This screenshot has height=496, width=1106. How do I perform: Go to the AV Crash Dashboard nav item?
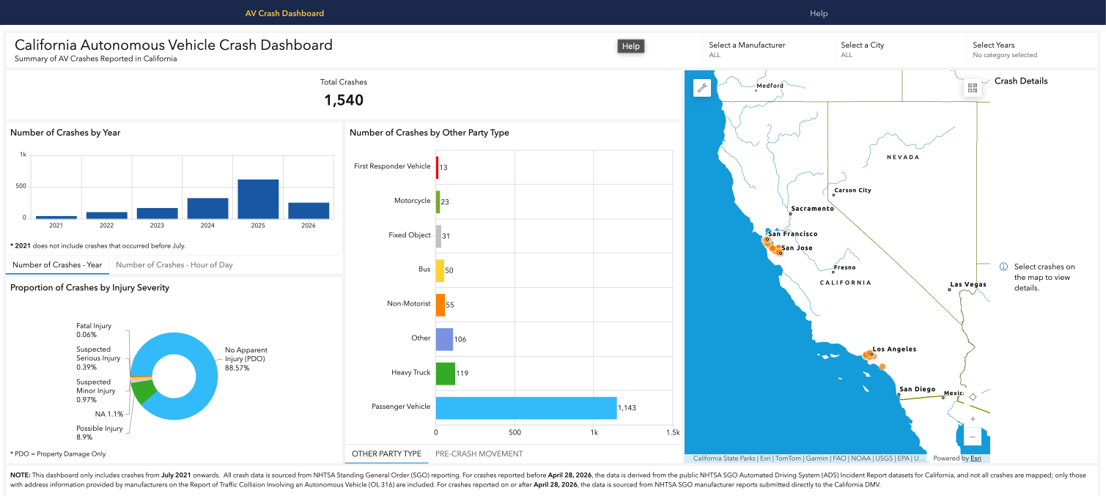[285, 13]
